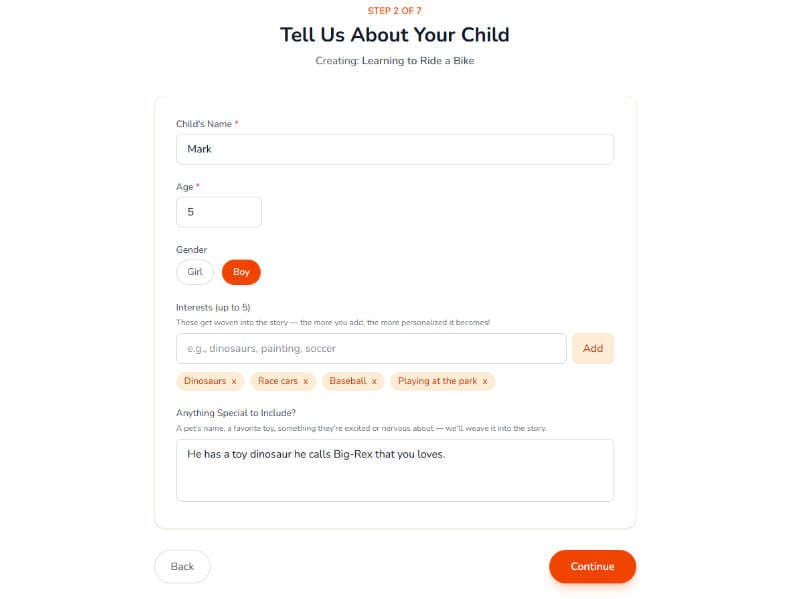Image resolution: width=800 pixels, height=599 pixels.
Task: Click the 'Tell Us About Your Child' heading
Action: (x=394, y=34)
